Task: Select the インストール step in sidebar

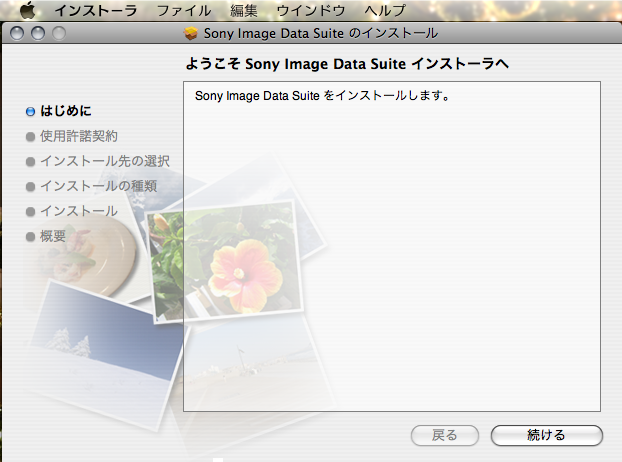Action: (x=79, y=211)
